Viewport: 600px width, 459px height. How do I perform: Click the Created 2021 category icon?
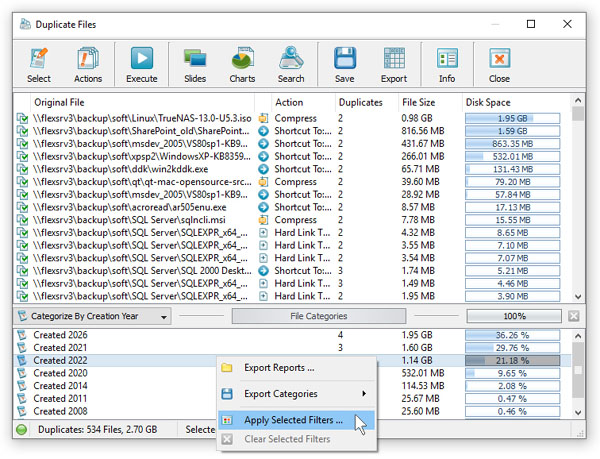22,348
